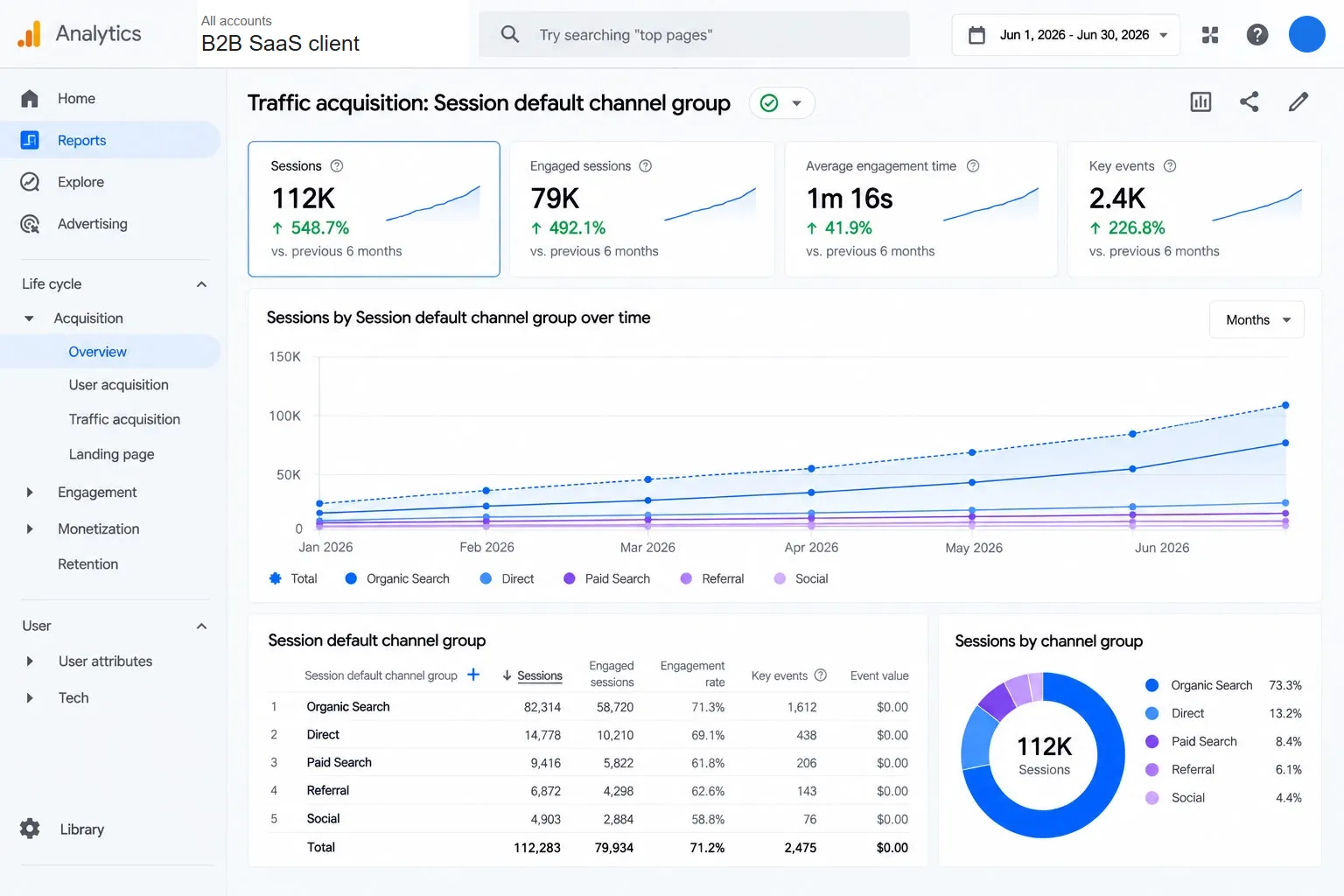Open the report status check dropdown
This screenshot has height=896, width=1344.
(782, 103)
